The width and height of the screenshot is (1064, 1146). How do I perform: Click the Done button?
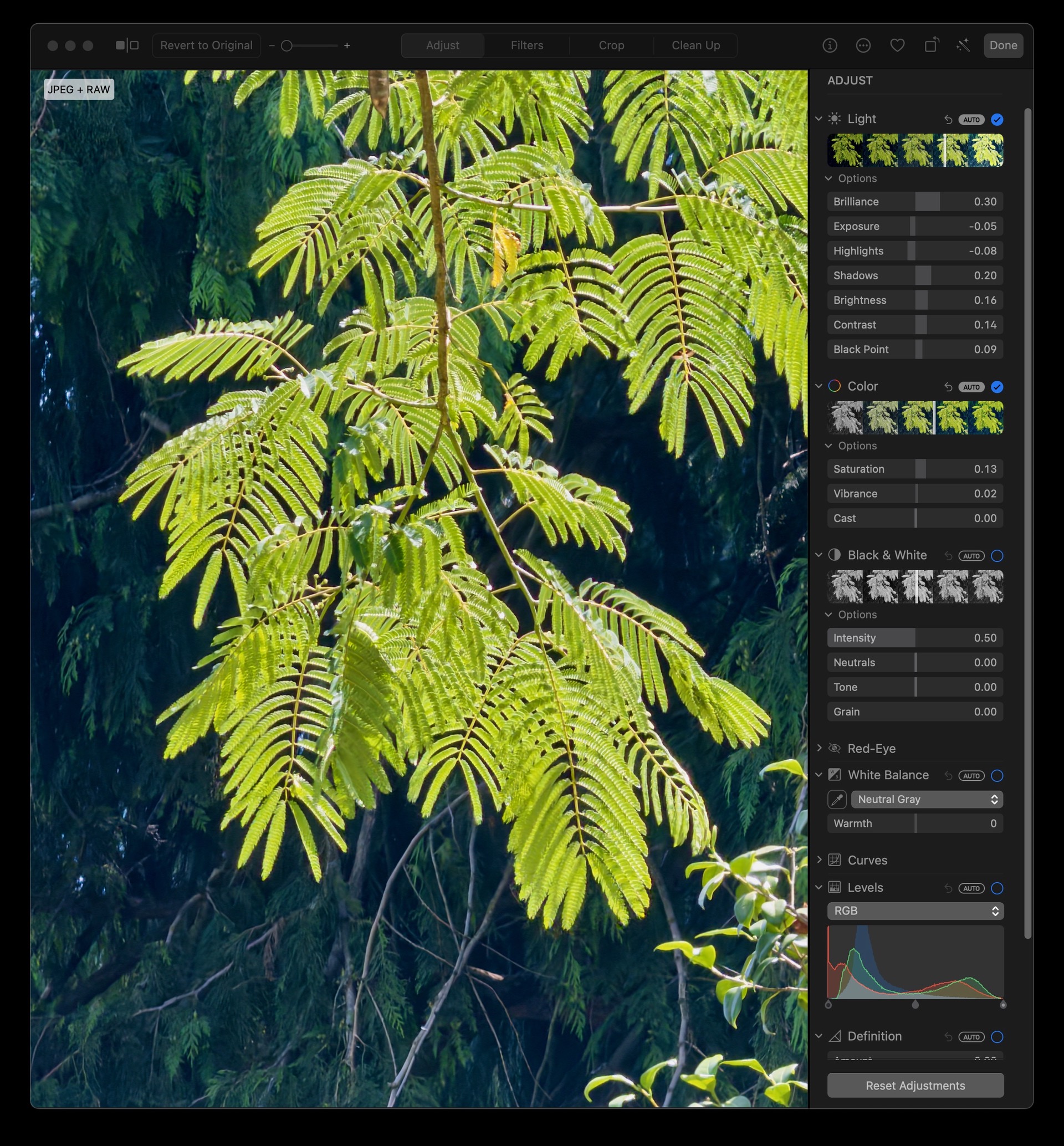tap(1003, 45)
